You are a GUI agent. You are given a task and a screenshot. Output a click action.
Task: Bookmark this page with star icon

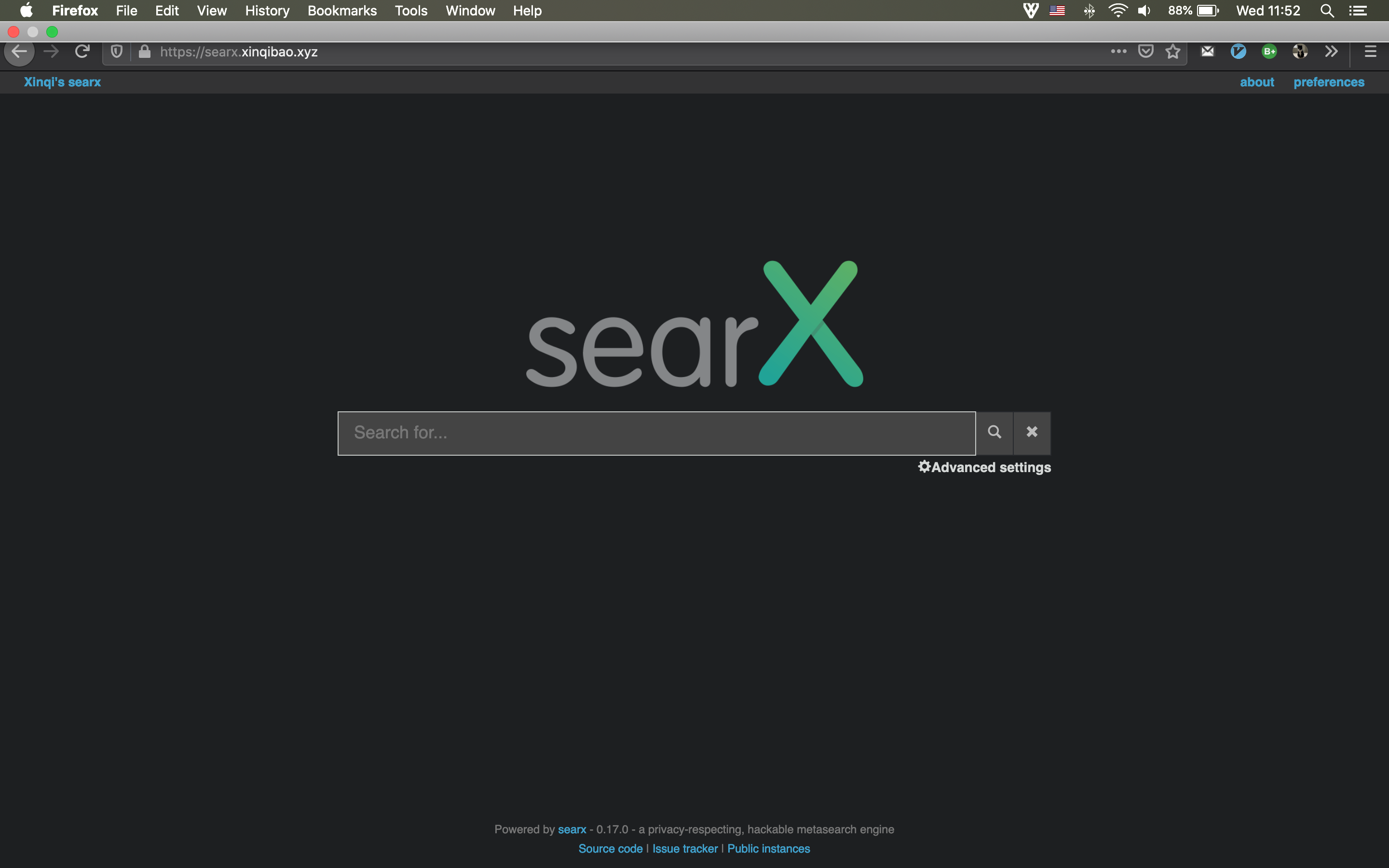pyautogui.click(x=1172, y=52)
